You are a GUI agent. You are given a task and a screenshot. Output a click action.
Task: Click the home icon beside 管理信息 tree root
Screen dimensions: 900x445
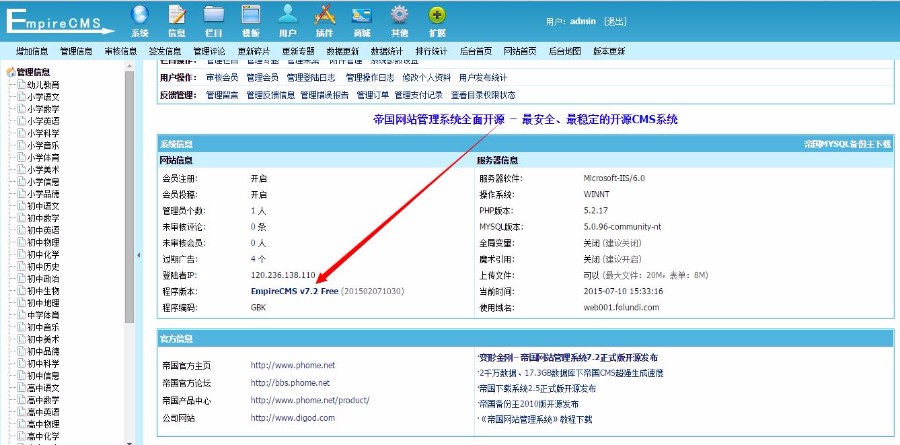click(10, 72)
